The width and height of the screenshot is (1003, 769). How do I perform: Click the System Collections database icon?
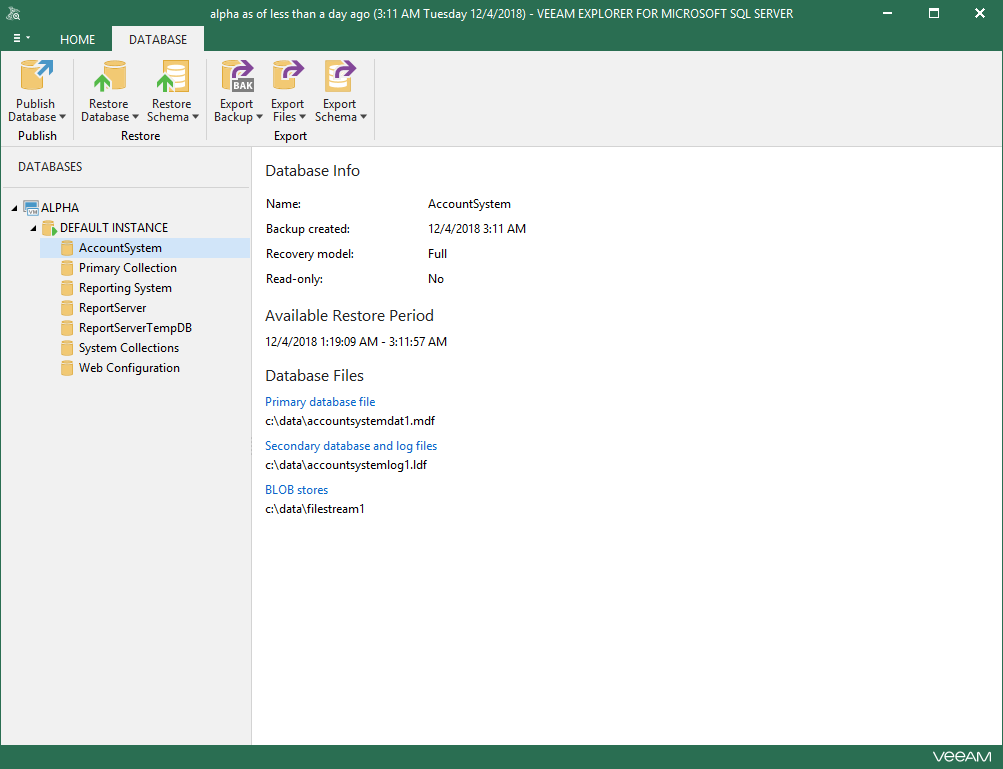[67, 348]
